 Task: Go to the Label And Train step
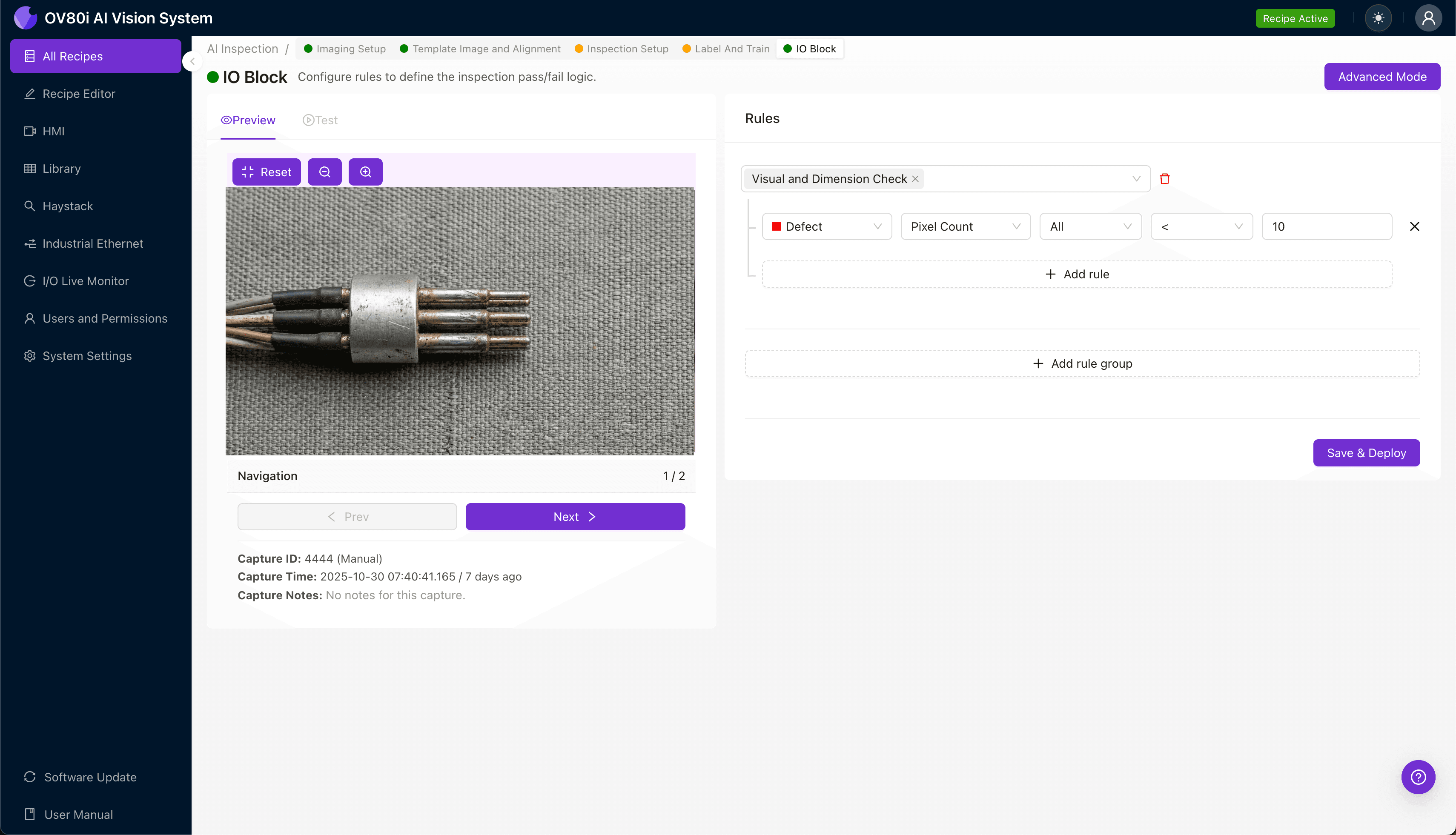pyautogui.click(x=726, y=49)
